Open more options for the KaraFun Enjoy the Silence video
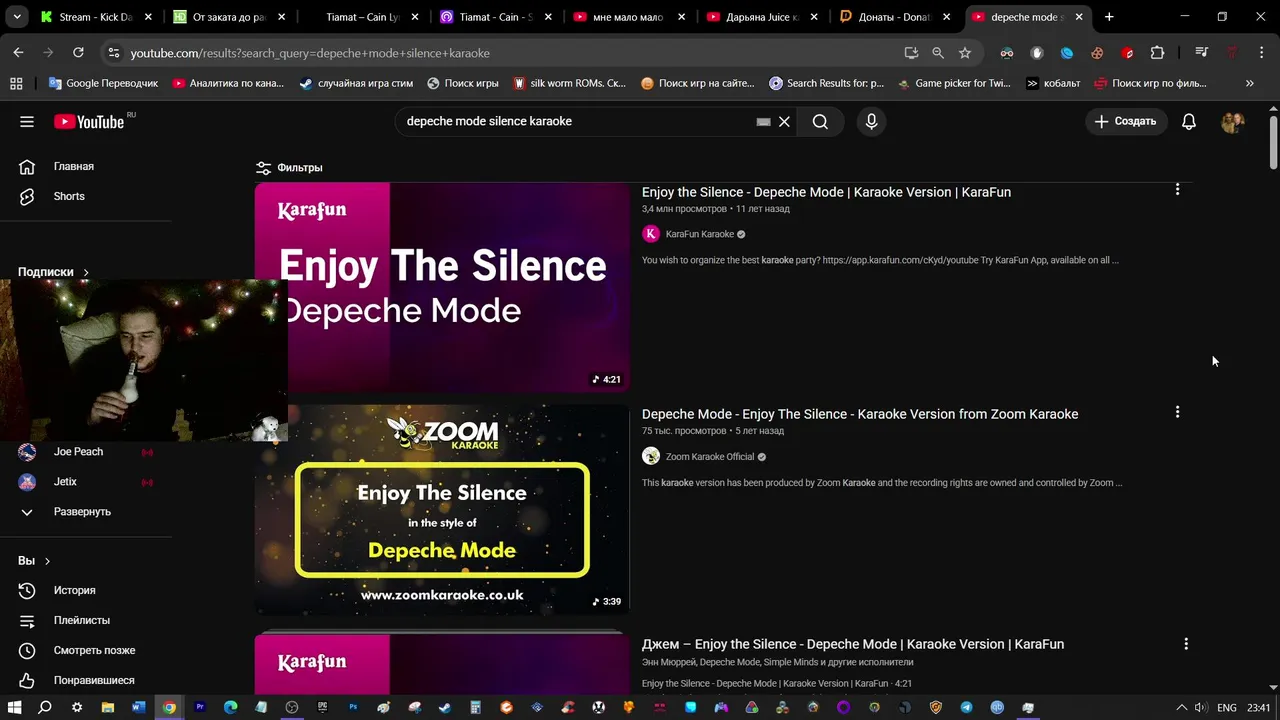This screenshot has height=720, width=1280. (1177, 189)
